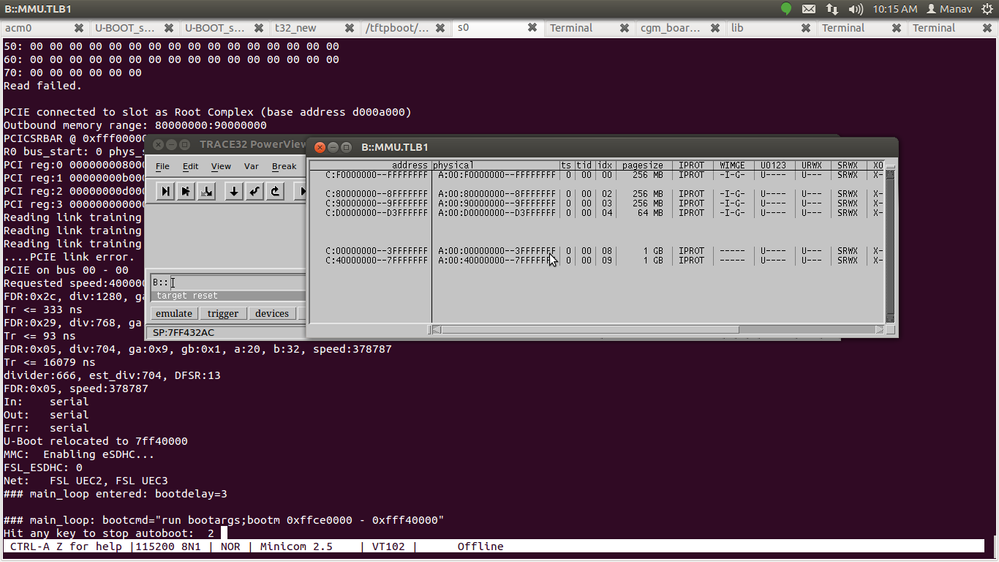Click the trigger softkey button
999x562 pixels.
[x=223, y=313]
